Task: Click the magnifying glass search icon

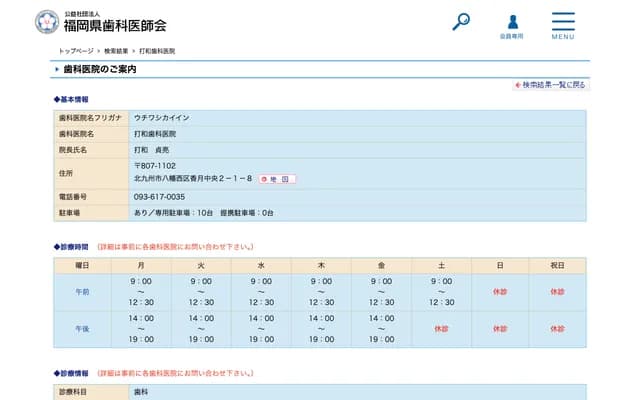Action: pos(461,21)
